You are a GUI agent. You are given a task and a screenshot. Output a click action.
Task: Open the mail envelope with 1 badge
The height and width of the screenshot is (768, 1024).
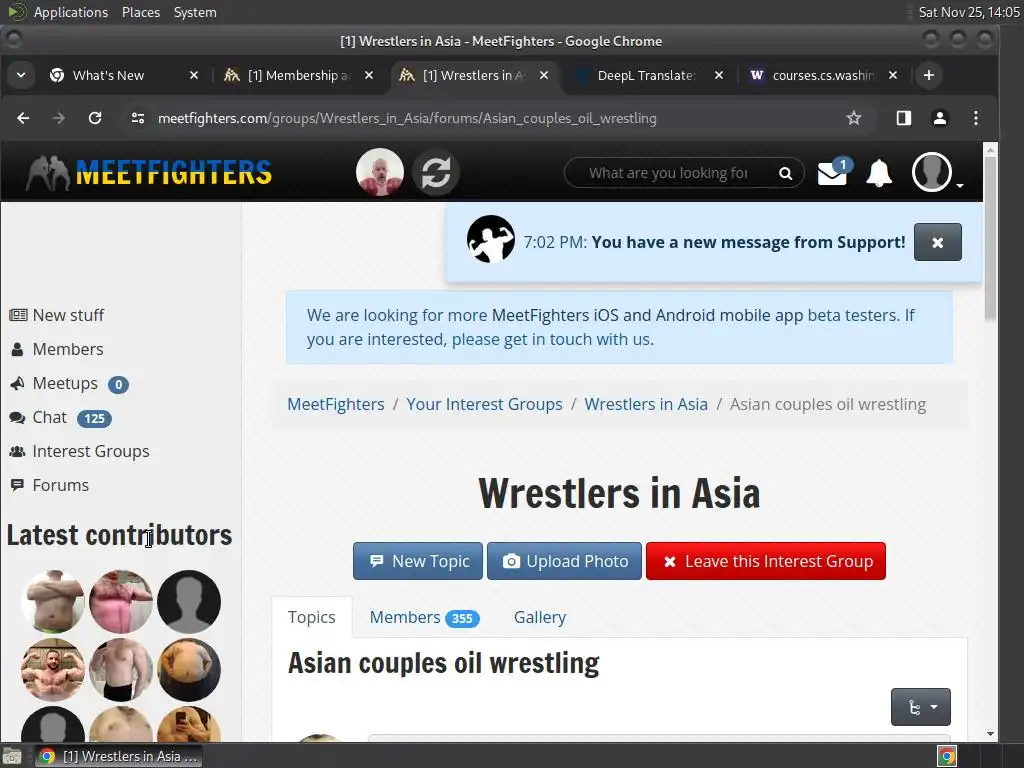pos(834,172)
